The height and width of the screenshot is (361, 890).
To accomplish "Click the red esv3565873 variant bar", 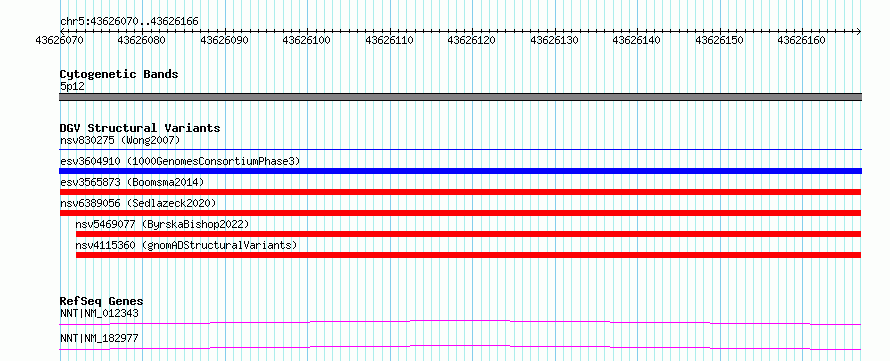I will tap(460, 192).
